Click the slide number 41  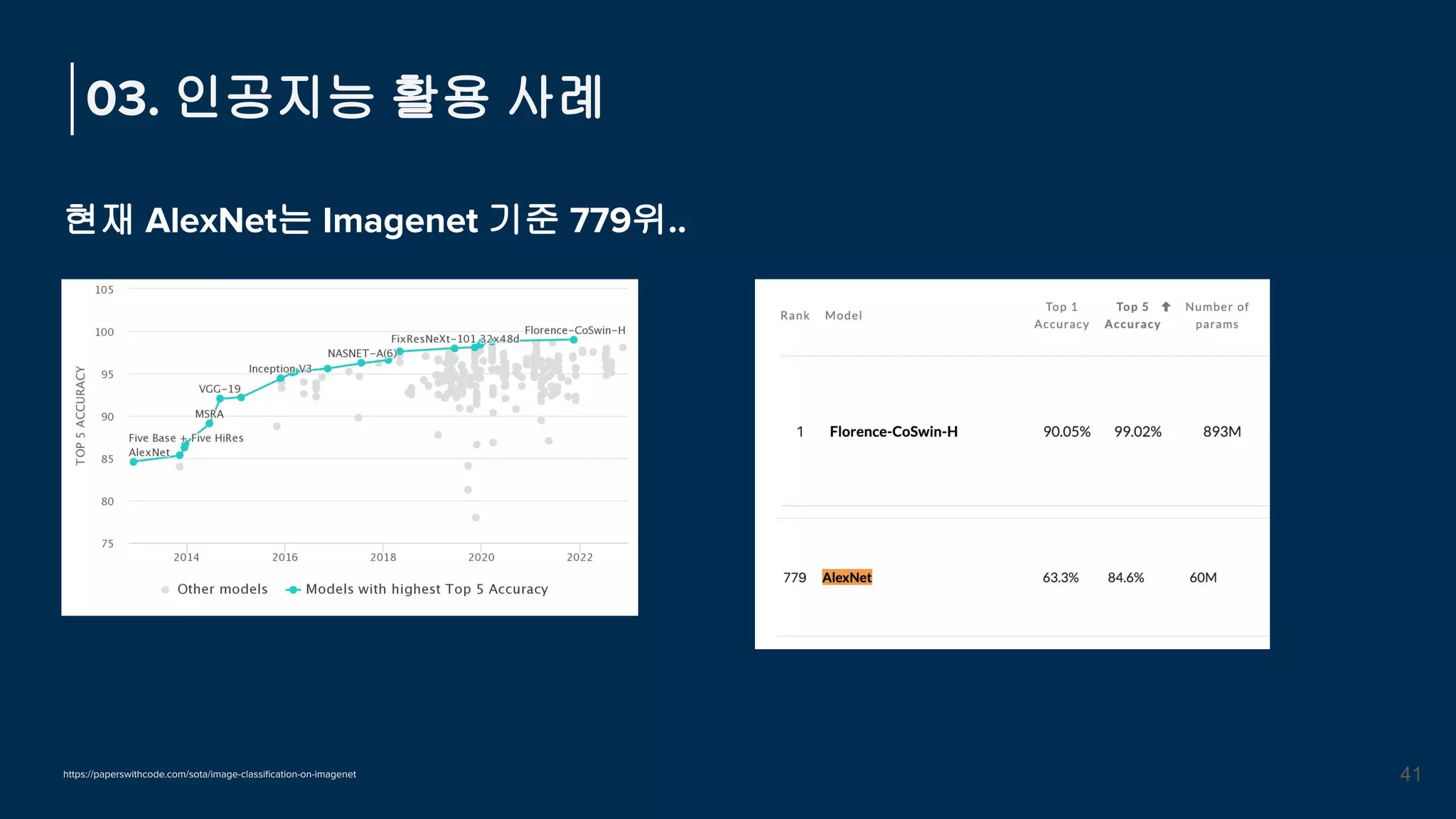point(1410,774)
